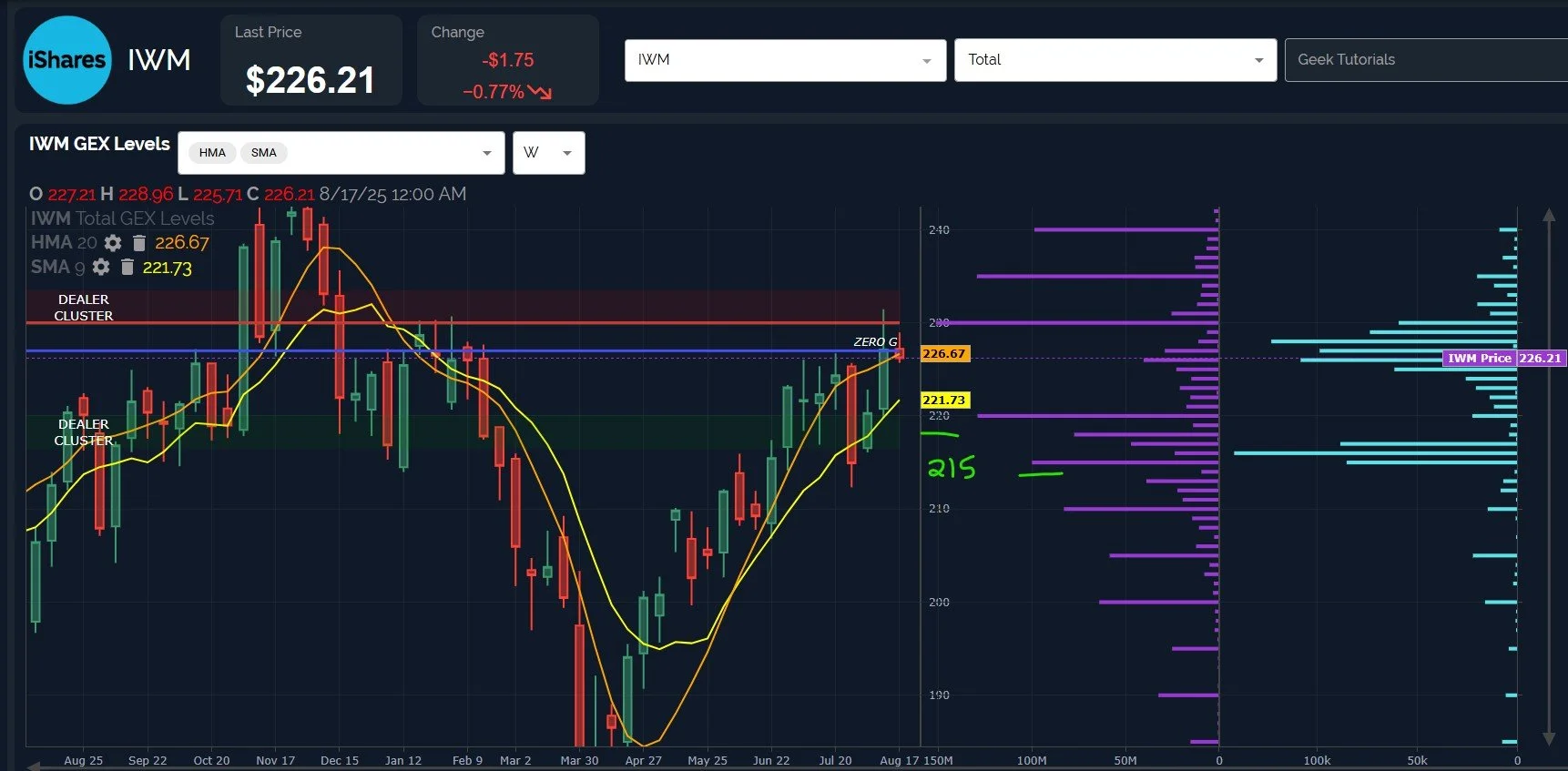Screen dimensions: 1568x771
Task: Delete the SMA 9 indicator
Action: tap(127, 267)
